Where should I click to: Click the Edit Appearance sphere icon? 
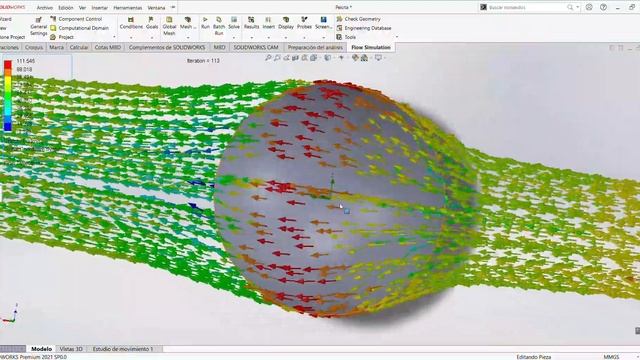pos(355,58)
